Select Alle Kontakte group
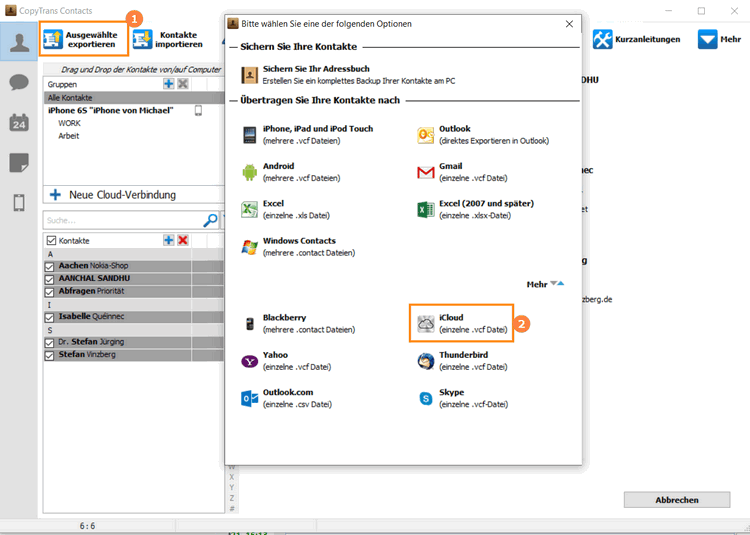 point(134,98)
